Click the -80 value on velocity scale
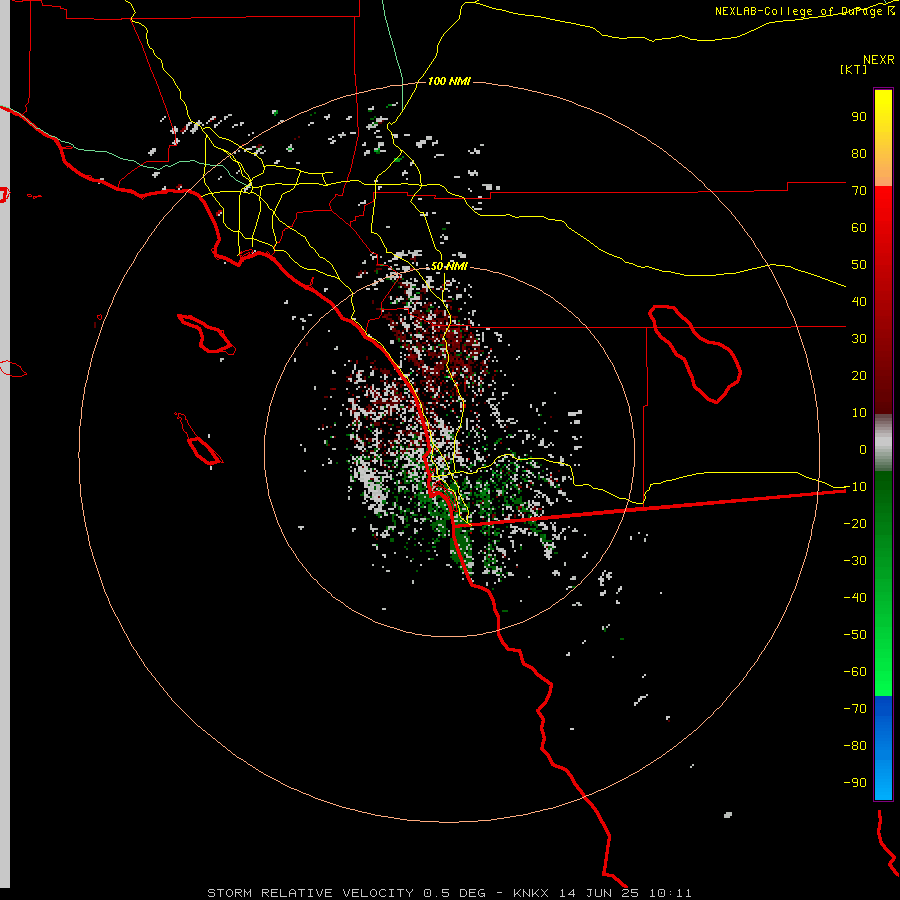Viewport: 900px width, 900px height. tap(855, 746)
